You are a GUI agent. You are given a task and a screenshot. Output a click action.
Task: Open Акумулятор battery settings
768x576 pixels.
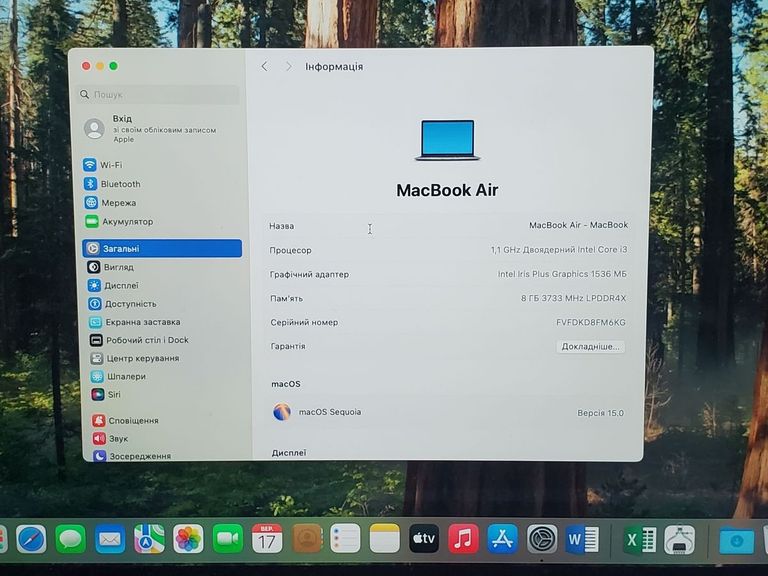[119, 221]
